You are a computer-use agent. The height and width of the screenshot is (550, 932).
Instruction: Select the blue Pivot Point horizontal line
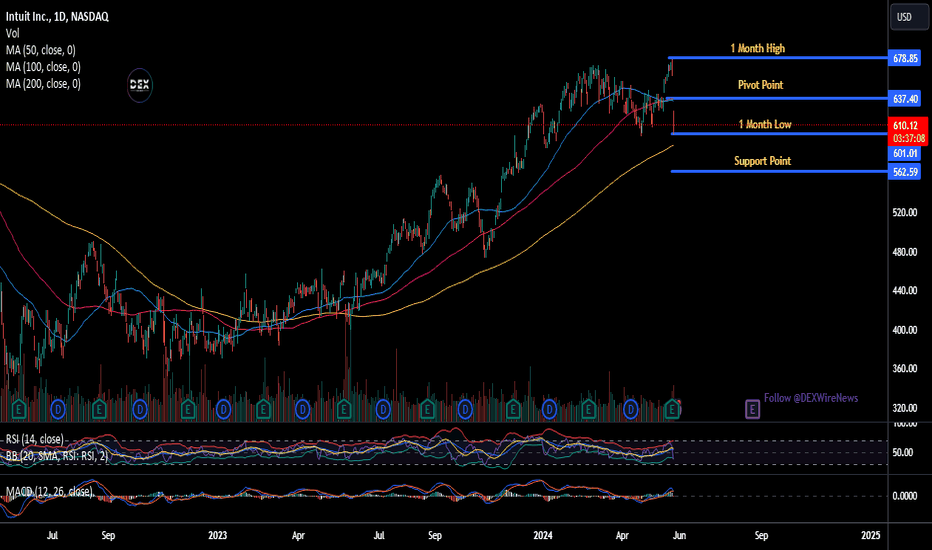[776, 98]
